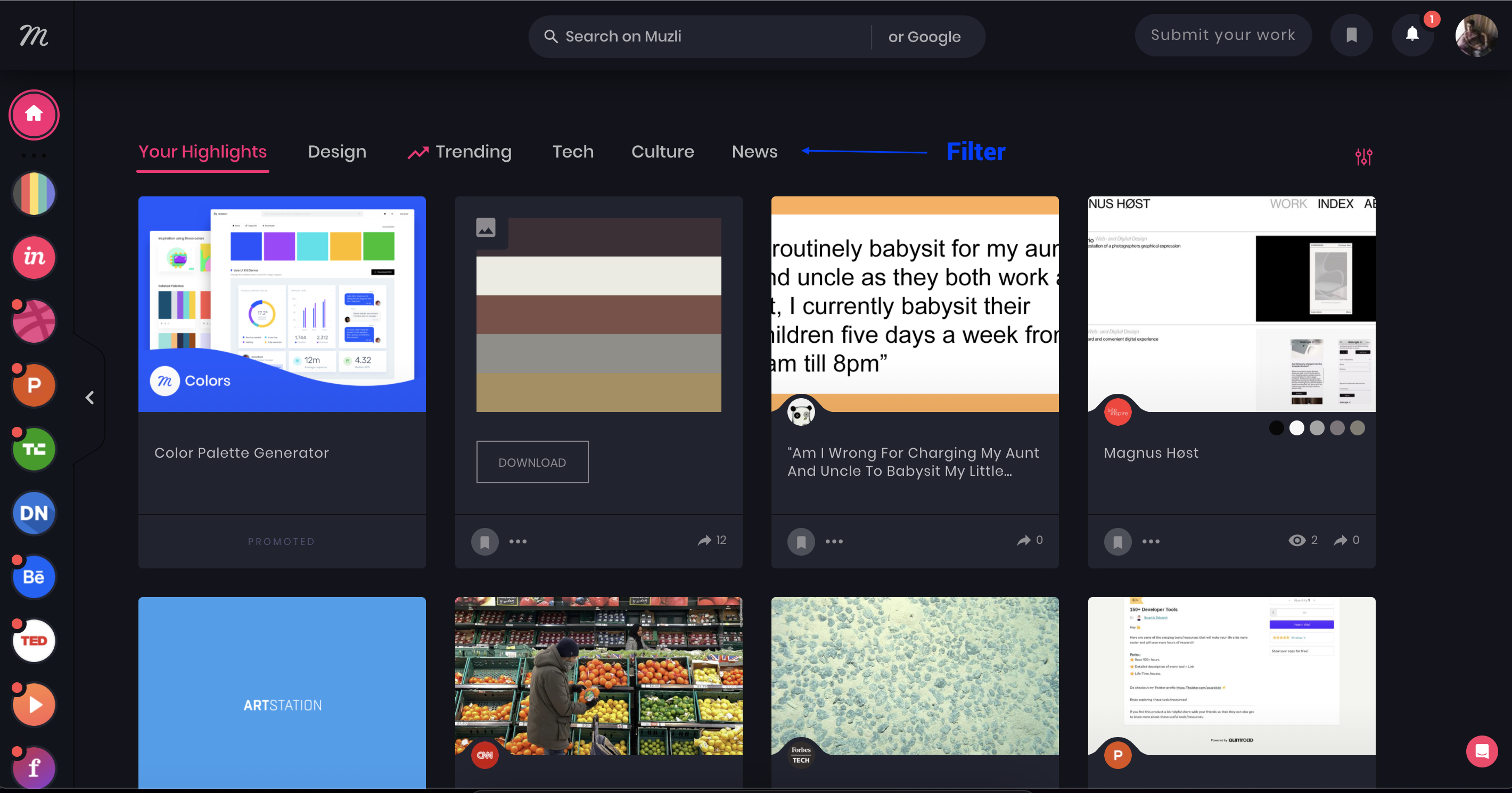Open the TechCrunch feed icon
The width and height of the screenshot is (1512, 793).
[x=34, y=450]
